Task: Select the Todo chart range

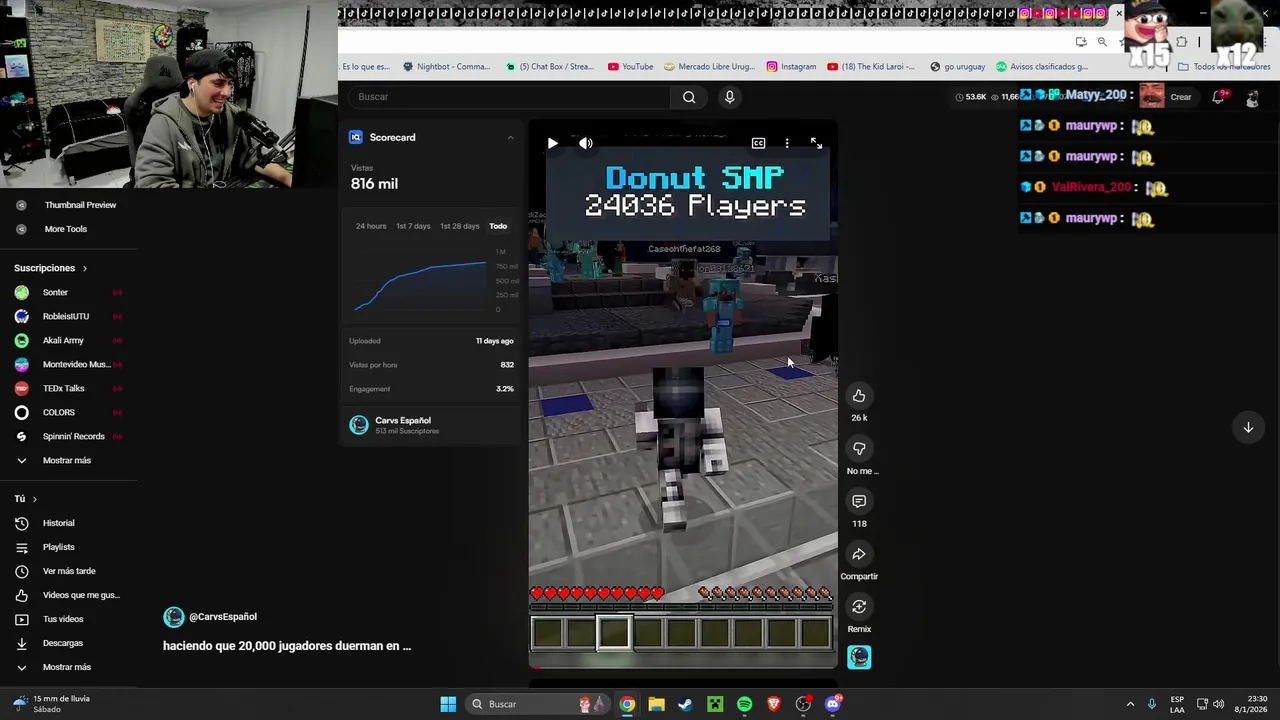Action: click(x=498, y=226)
